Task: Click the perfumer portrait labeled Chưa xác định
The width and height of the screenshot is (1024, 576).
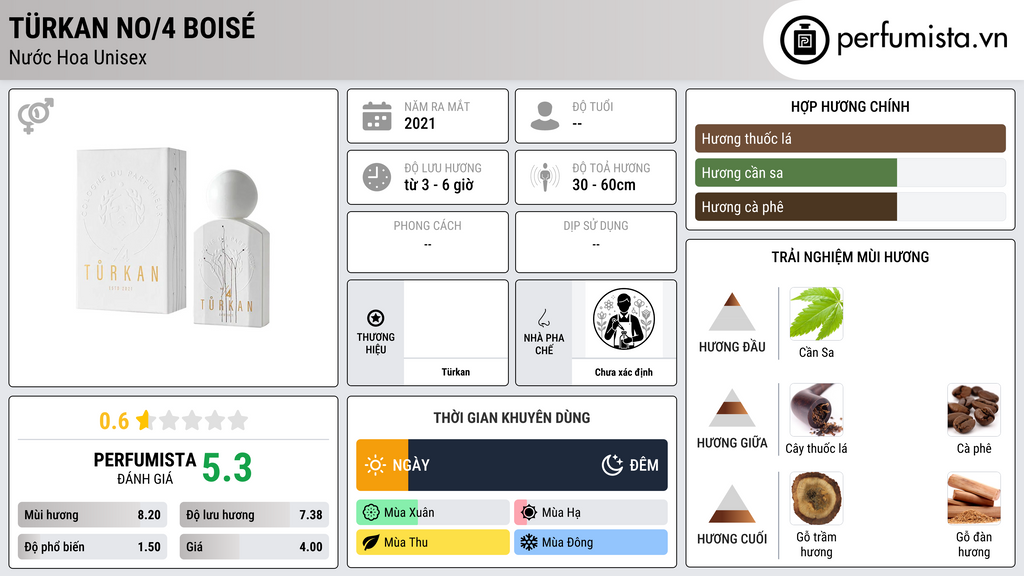Action: pos(624,319)
